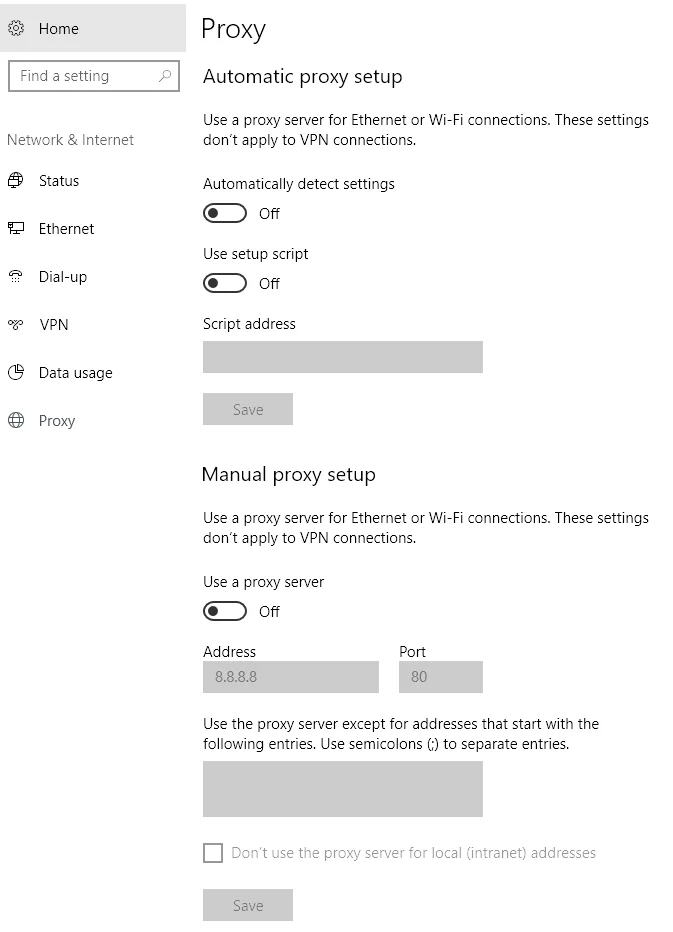673x932 pixels.
Task: Save the automatic proxy script settings
Action: pos(247,409)
